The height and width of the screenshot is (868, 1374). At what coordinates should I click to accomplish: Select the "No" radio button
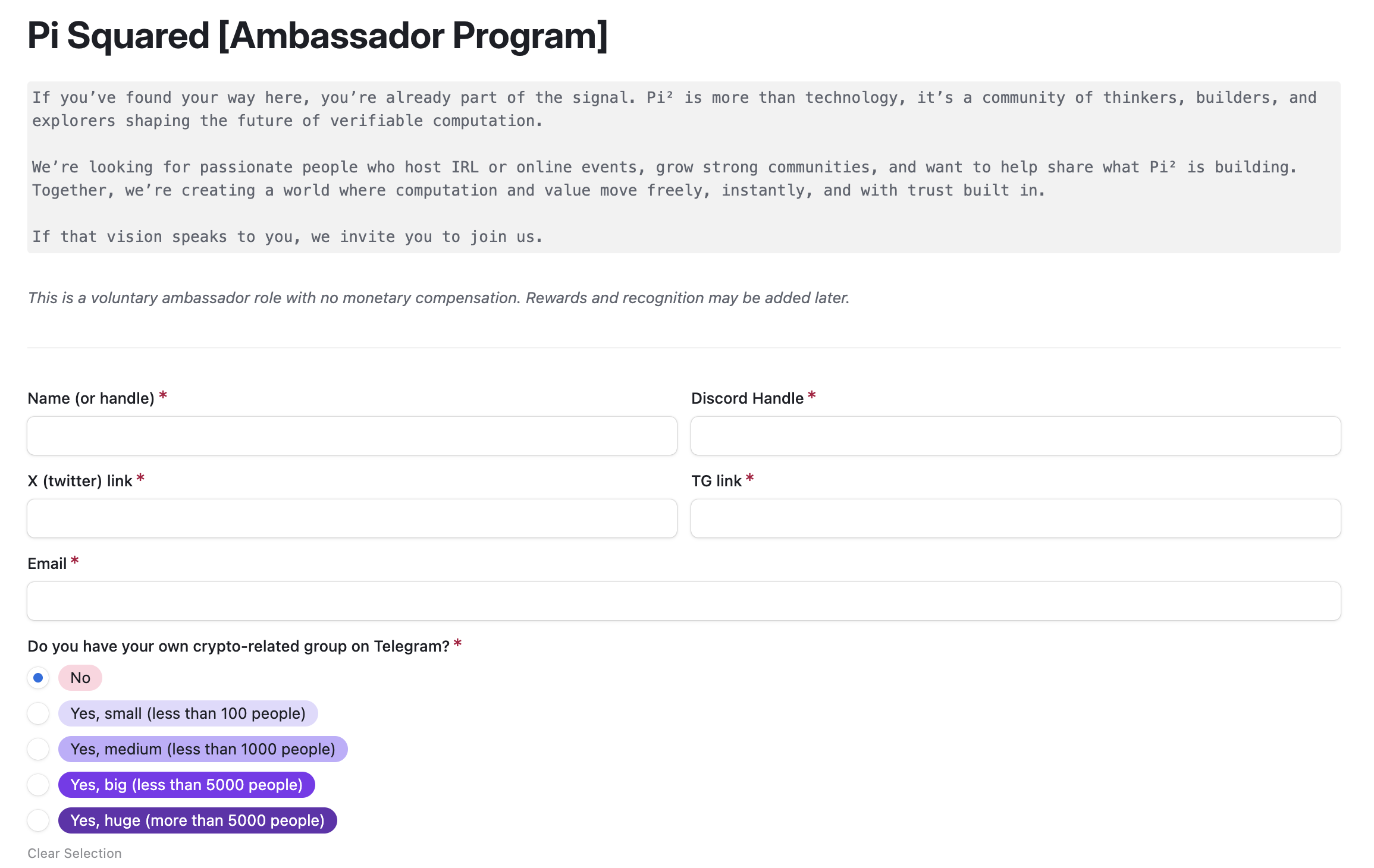click(x=38, y=678)
